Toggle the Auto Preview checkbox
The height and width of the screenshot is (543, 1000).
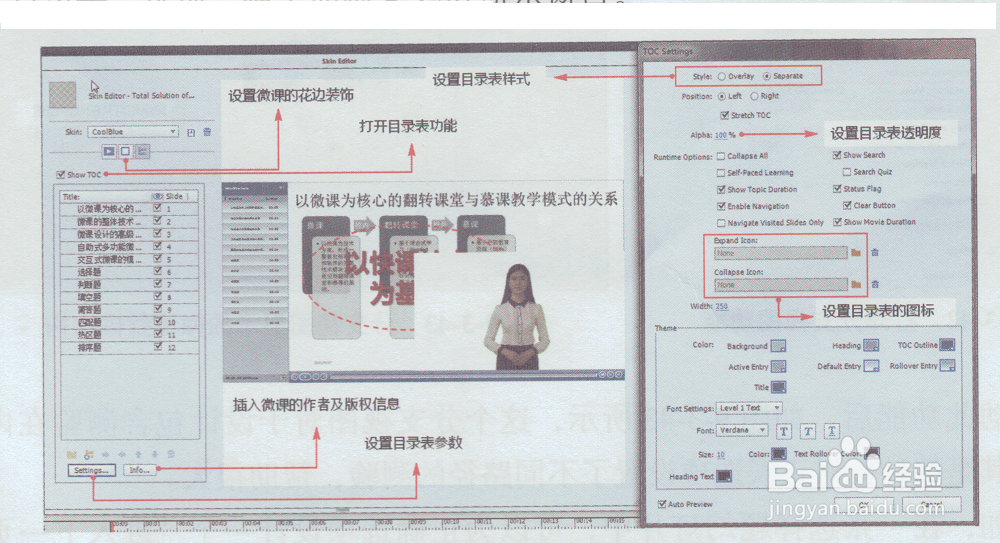tap(661, 504)
